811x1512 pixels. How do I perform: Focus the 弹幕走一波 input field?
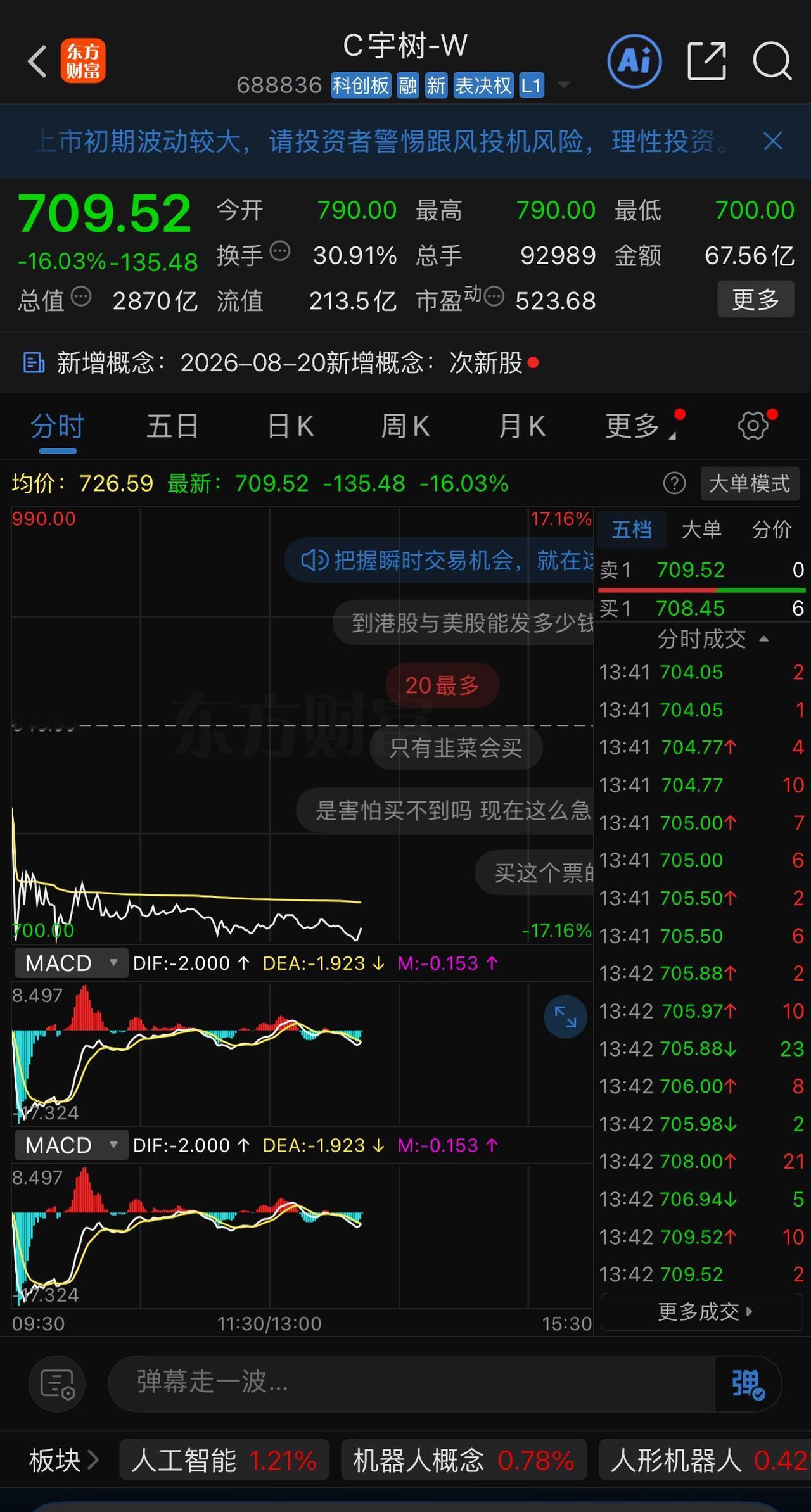[412, 1383]
